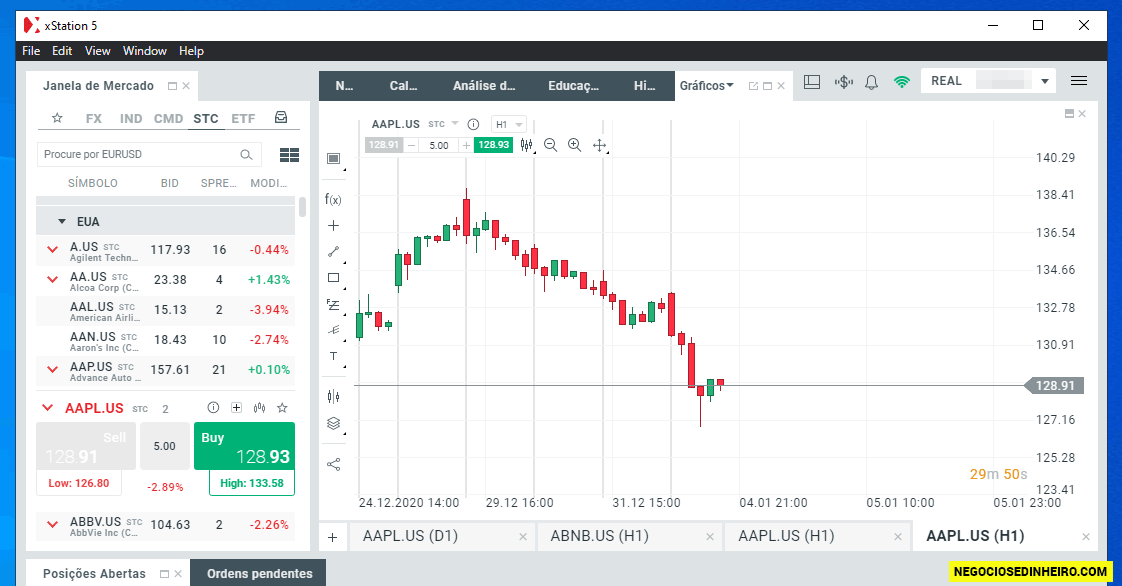
Task: Open the info icon next to the AAPL.US chart title
Action: [473, 124]
